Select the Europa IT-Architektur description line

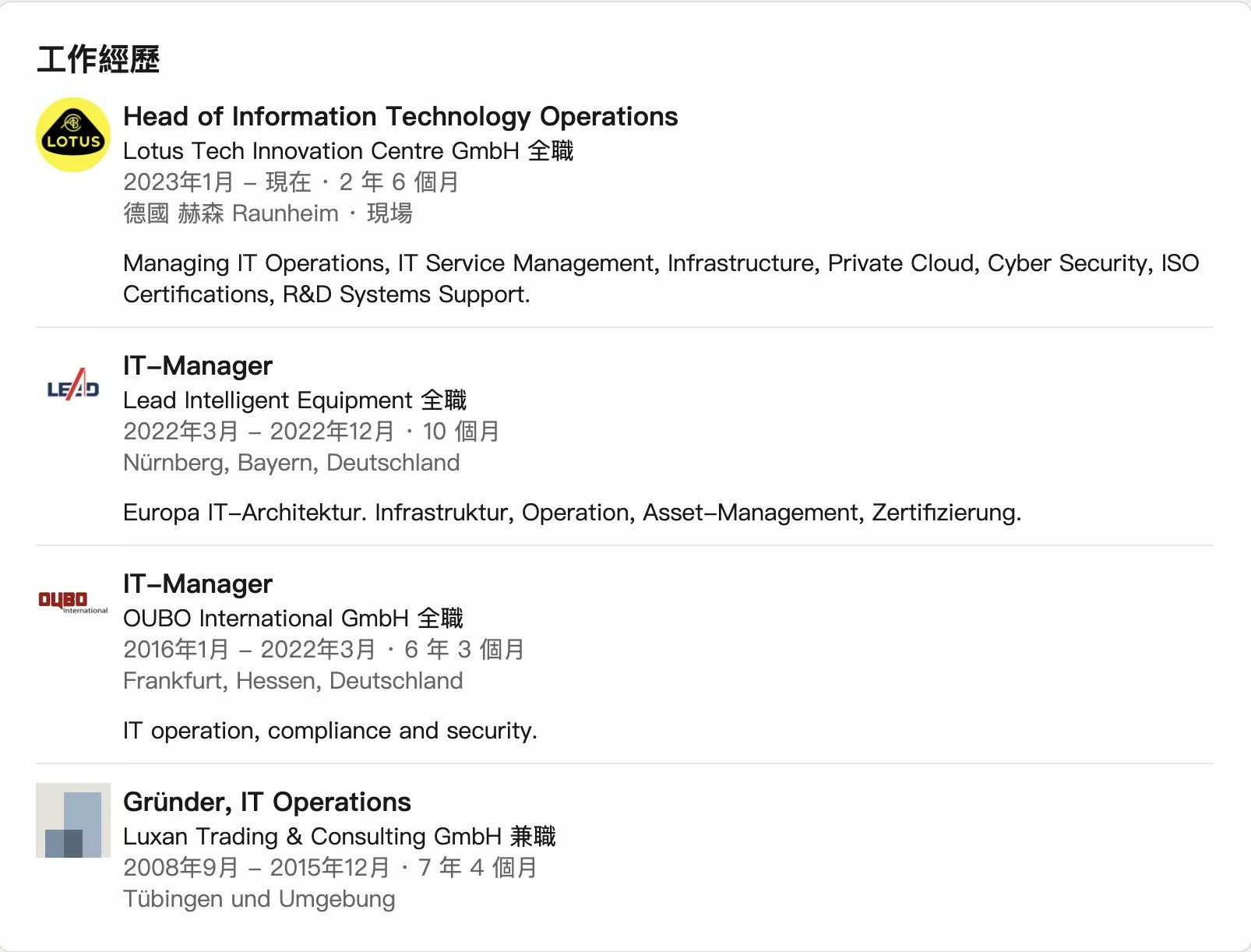point(573,513)
